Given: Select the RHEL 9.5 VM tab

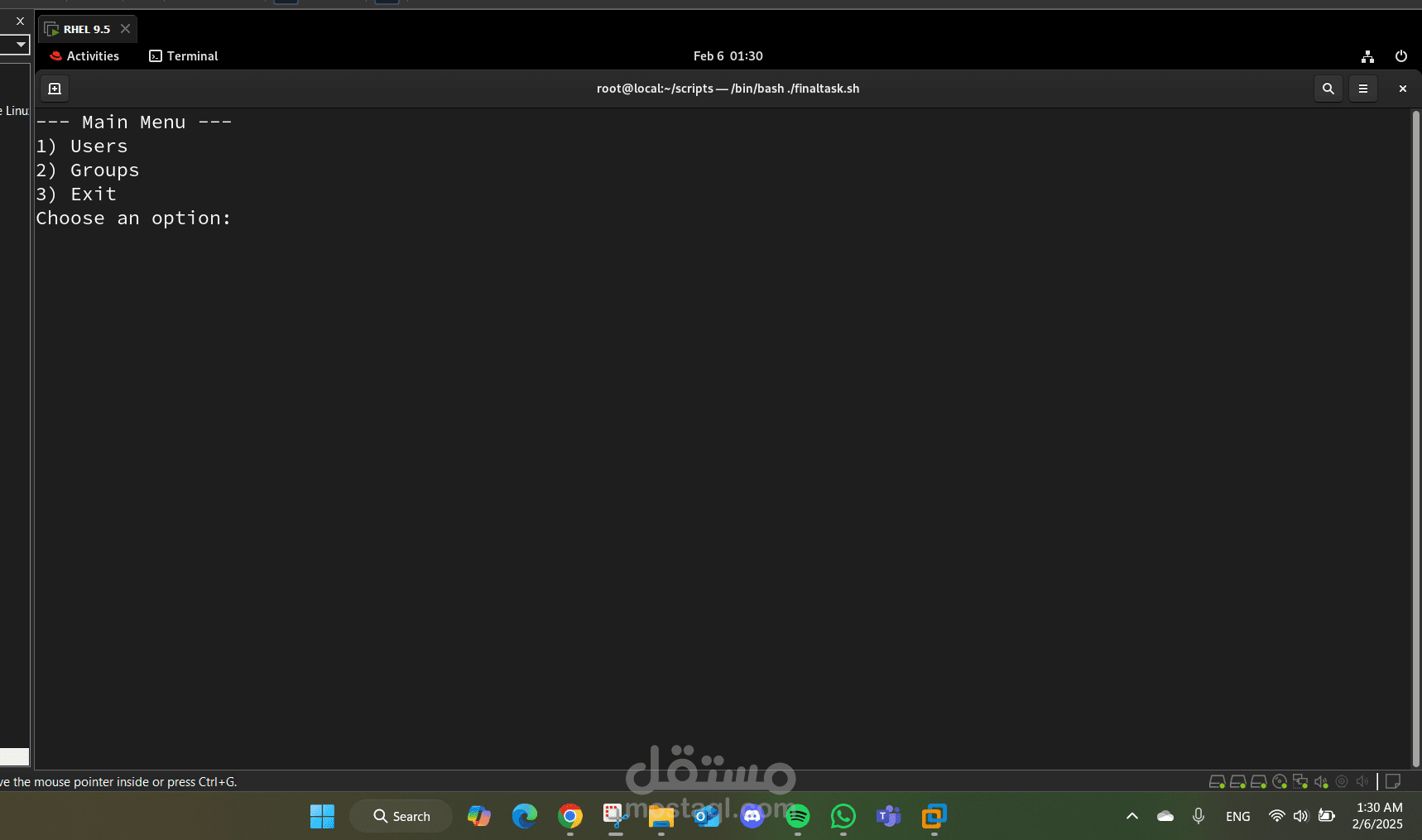Looking at the screenshot, I should click(x=86, y=29).
